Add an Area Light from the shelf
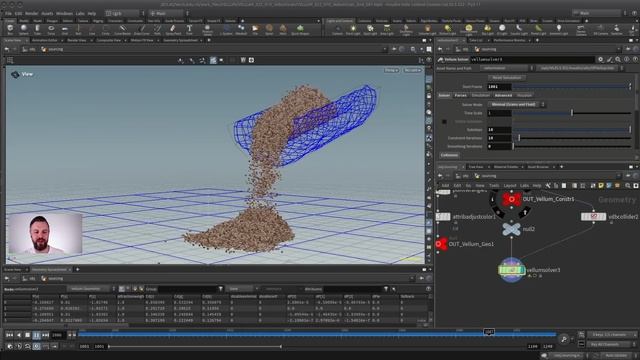640x360 pixels. pos(387,29)
